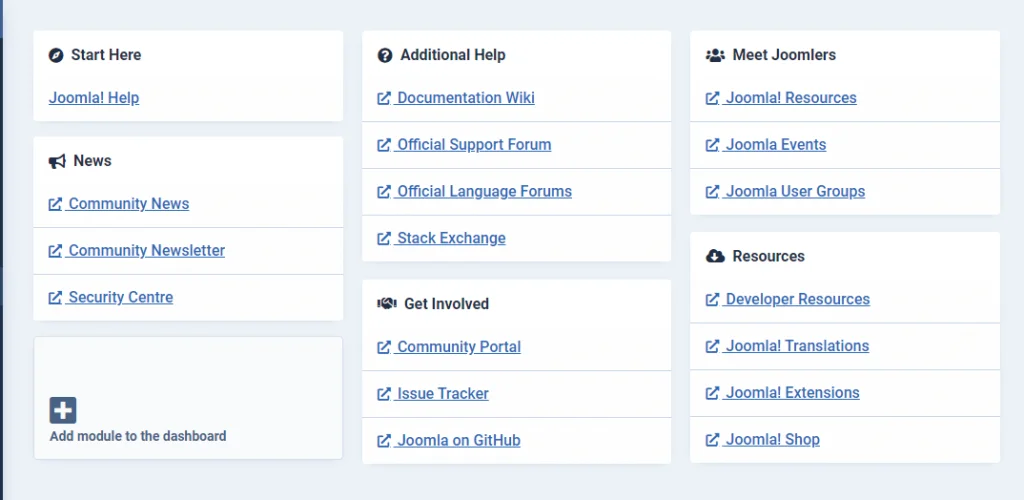1024x500 pixels.
Task: Visit Joomla User Groups link
Action: (786, 192)
